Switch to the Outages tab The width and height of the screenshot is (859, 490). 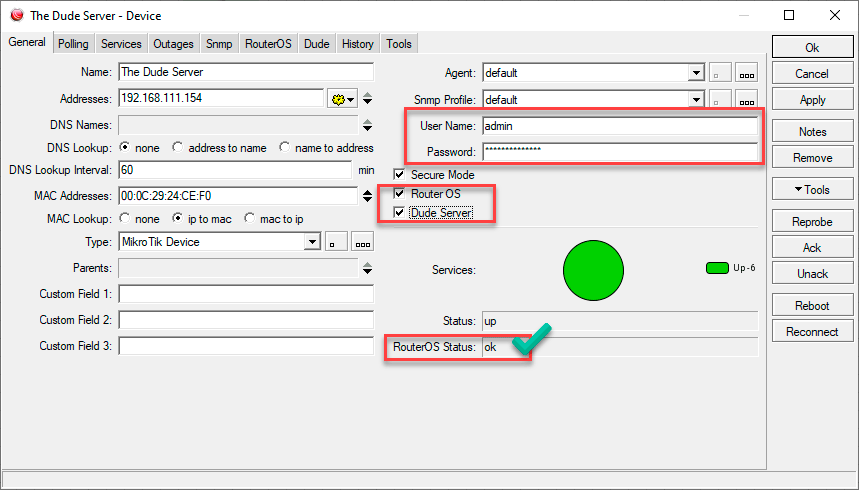coord(173,44)
